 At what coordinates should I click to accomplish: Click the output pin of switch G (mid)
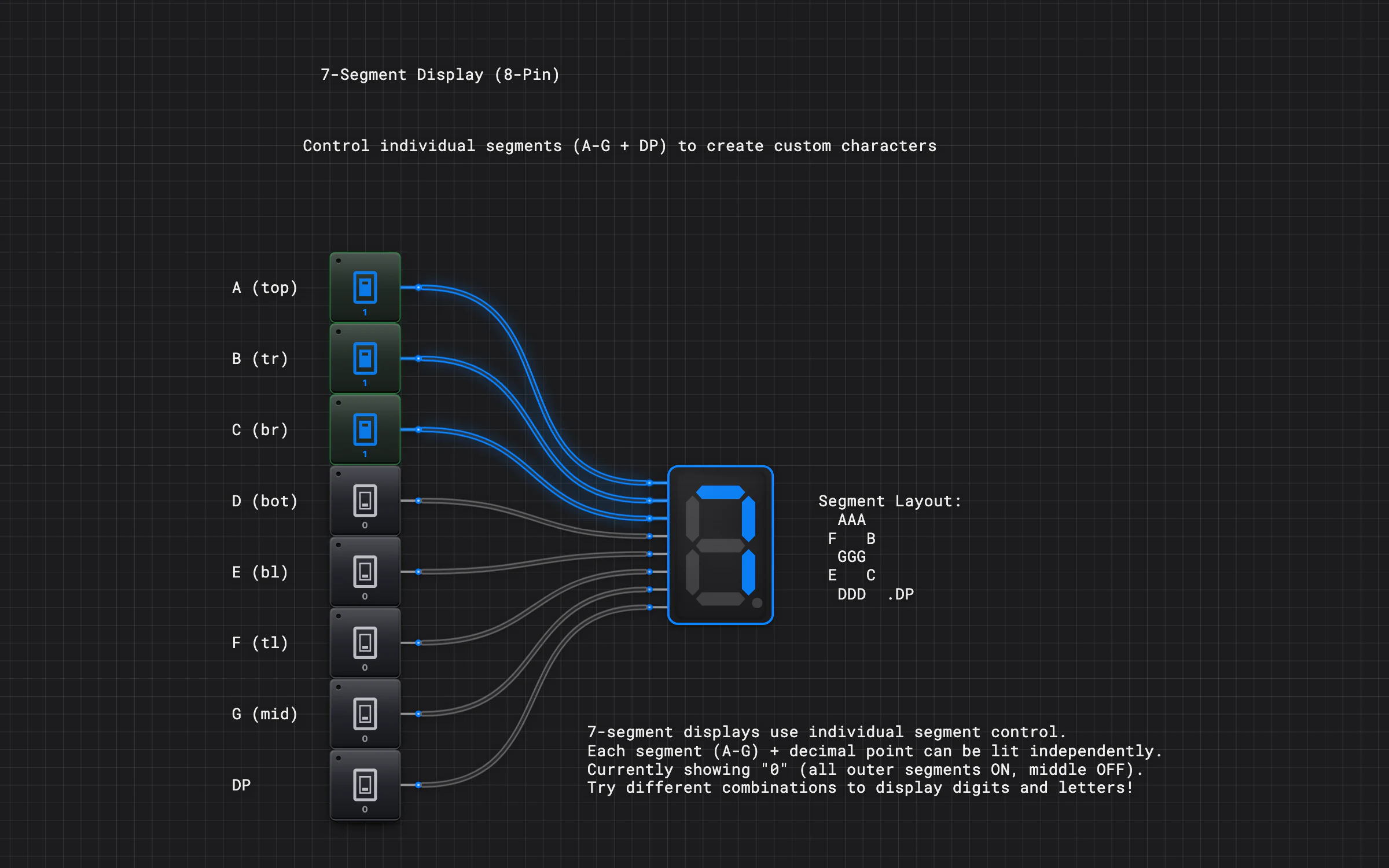coord(418,714)
